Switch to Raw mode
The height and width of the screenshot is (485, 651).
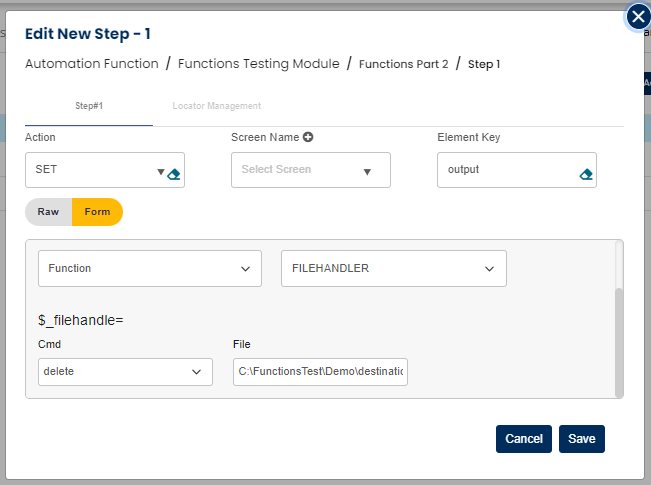pyautogui.click(x=48, y=212)
